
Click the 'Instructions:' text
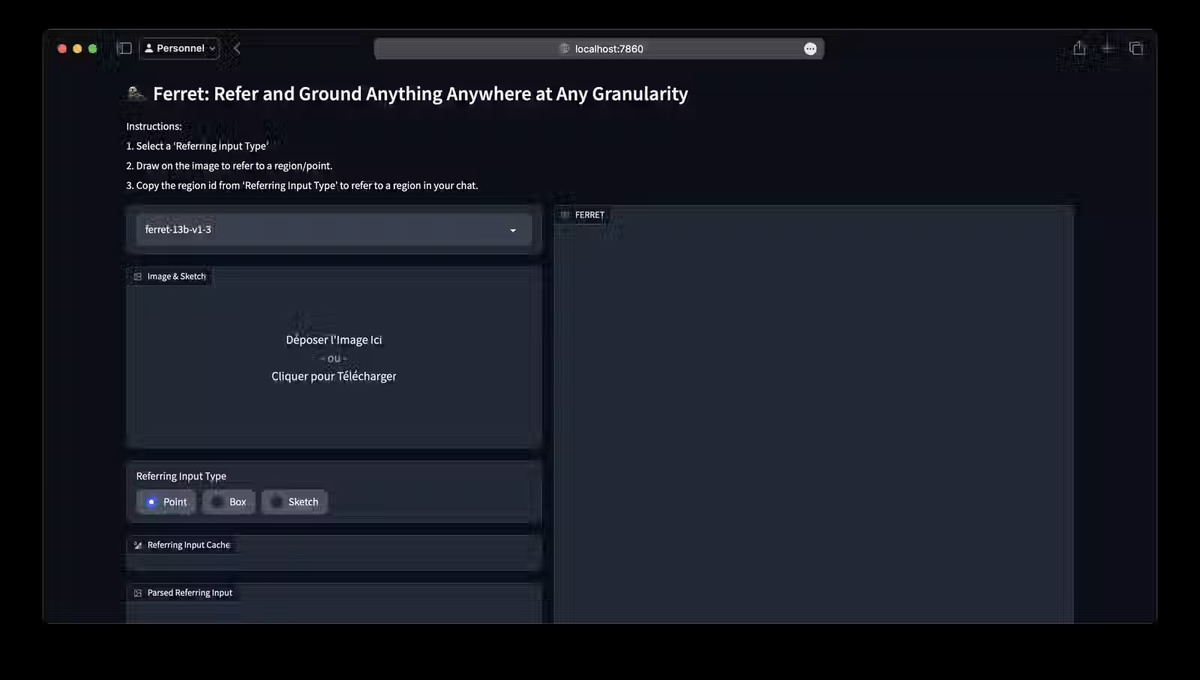[x=154, y=127]
